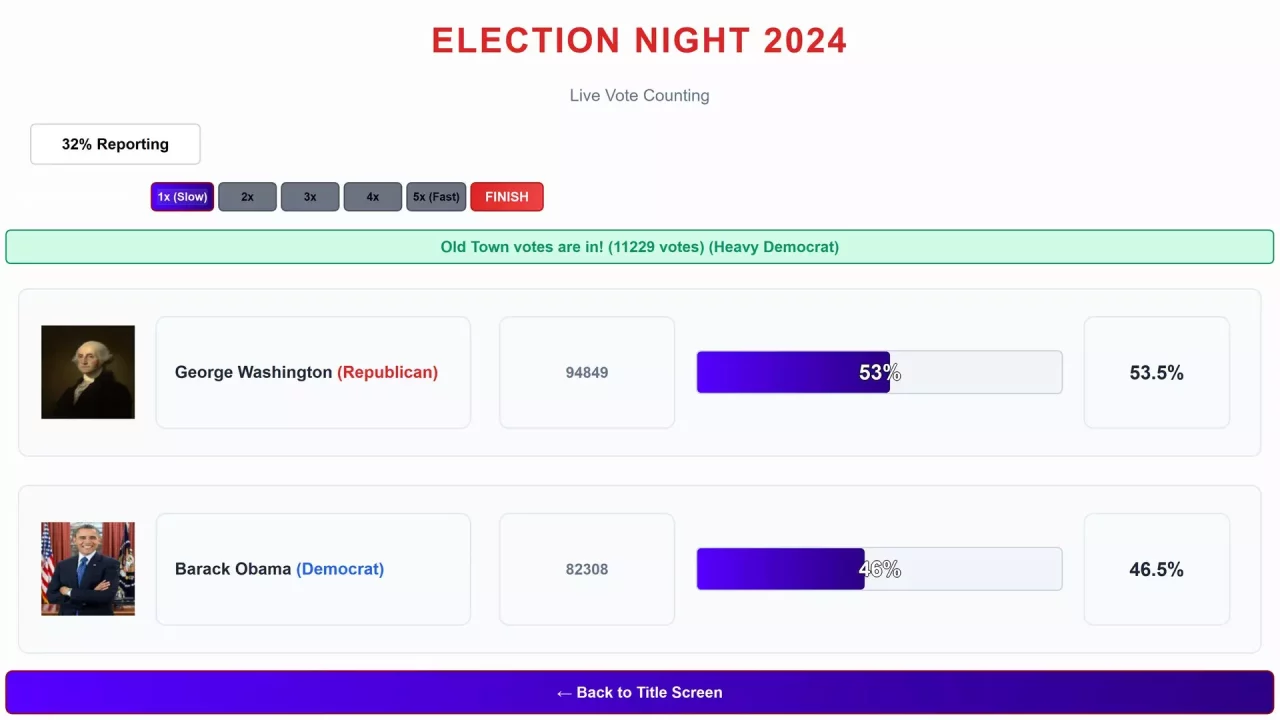Click the ELECTION NIGHT 2024 title
Image resolution: width=1280 pixels, height=720 pixels.
click(x=639, y=40)
